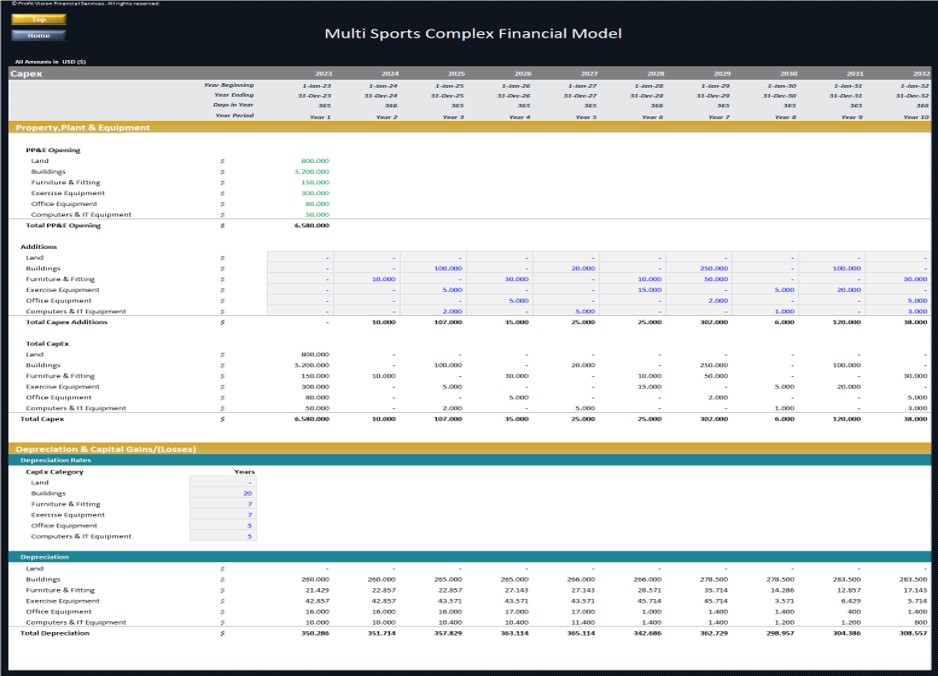Click Total PP&E Opening value 6.580.000
This screenshot has width=938, height=676.
pos(312,226)
